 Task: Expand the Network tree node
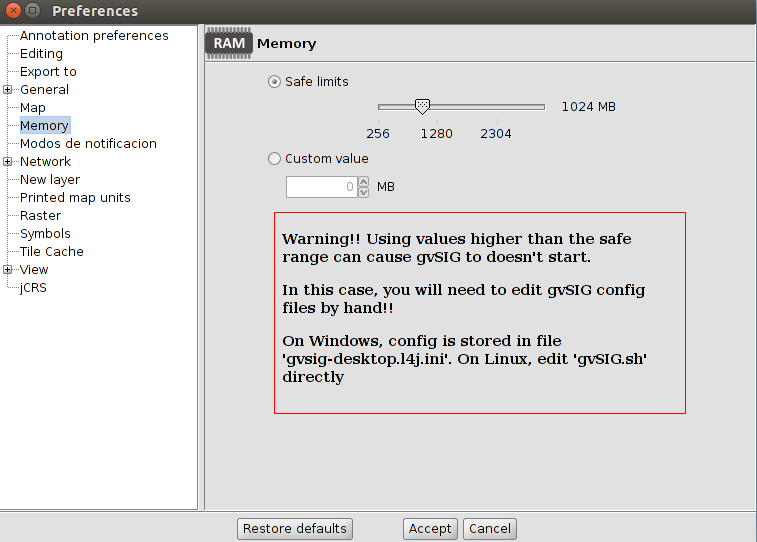click(x=8, y=162)
